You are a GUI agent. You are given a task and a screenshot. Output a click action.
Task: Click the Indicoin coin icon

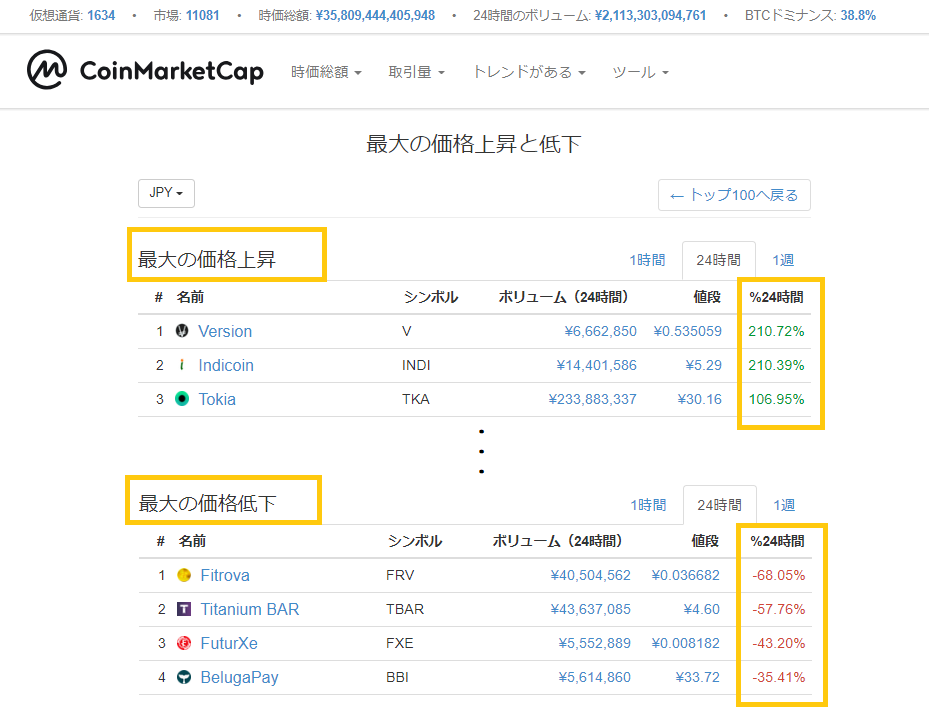[x=182, y=366]
